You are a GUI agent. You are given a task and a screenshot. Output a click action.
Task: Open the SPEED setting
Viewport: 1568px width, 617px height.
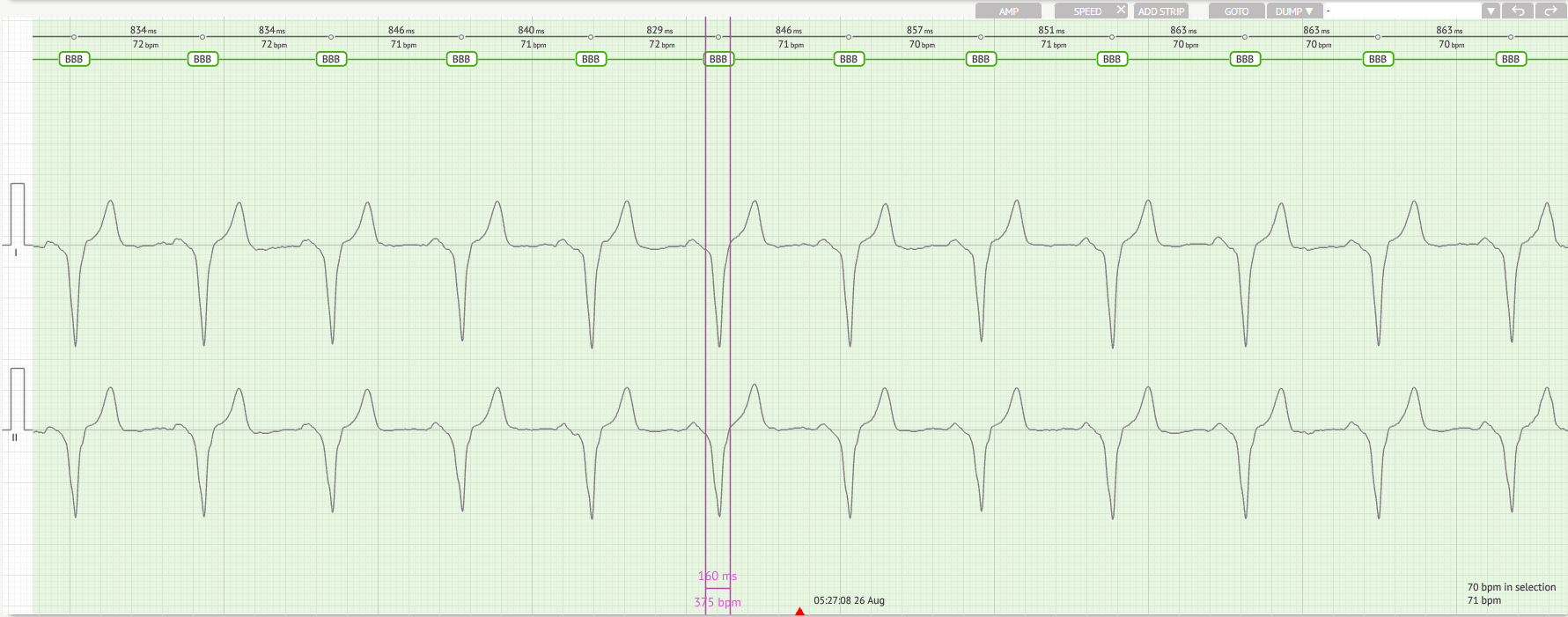point(1086,11)
